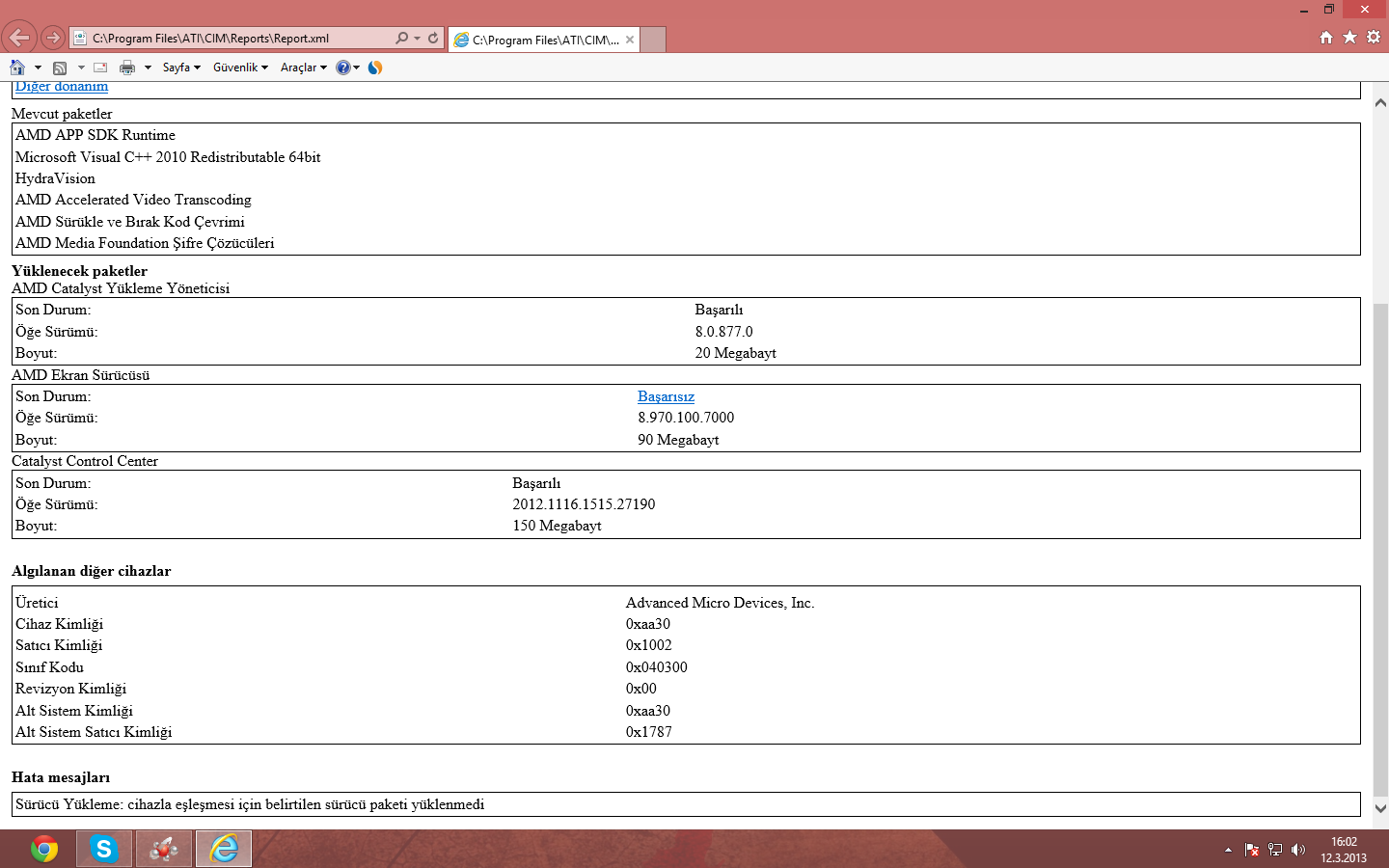This screenshot has height=868, width=1389.
Task: Select the HydraVision package text
Action: click(55, 178)
